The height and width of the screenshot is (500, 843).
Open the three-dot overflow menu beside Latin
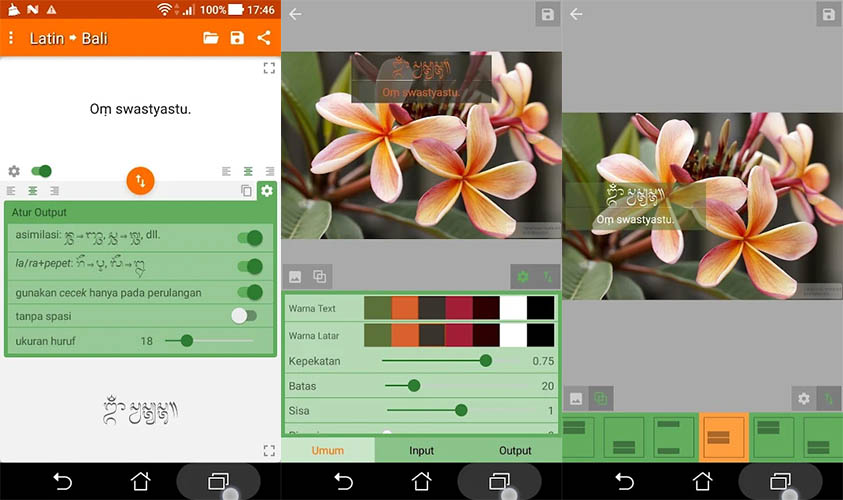pos(11,38)
